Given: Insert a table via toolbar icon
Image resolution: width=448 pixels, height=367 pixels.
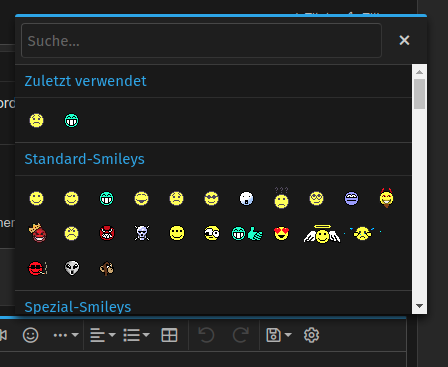Looking at the screenshot, I should coord(169,335).
